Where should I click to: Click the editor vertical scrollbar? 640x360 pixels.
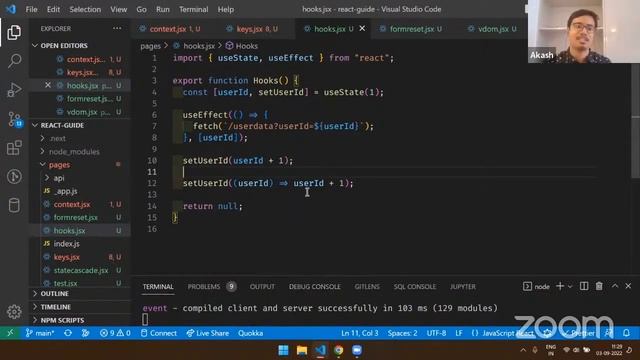click(x=635, y=122)
